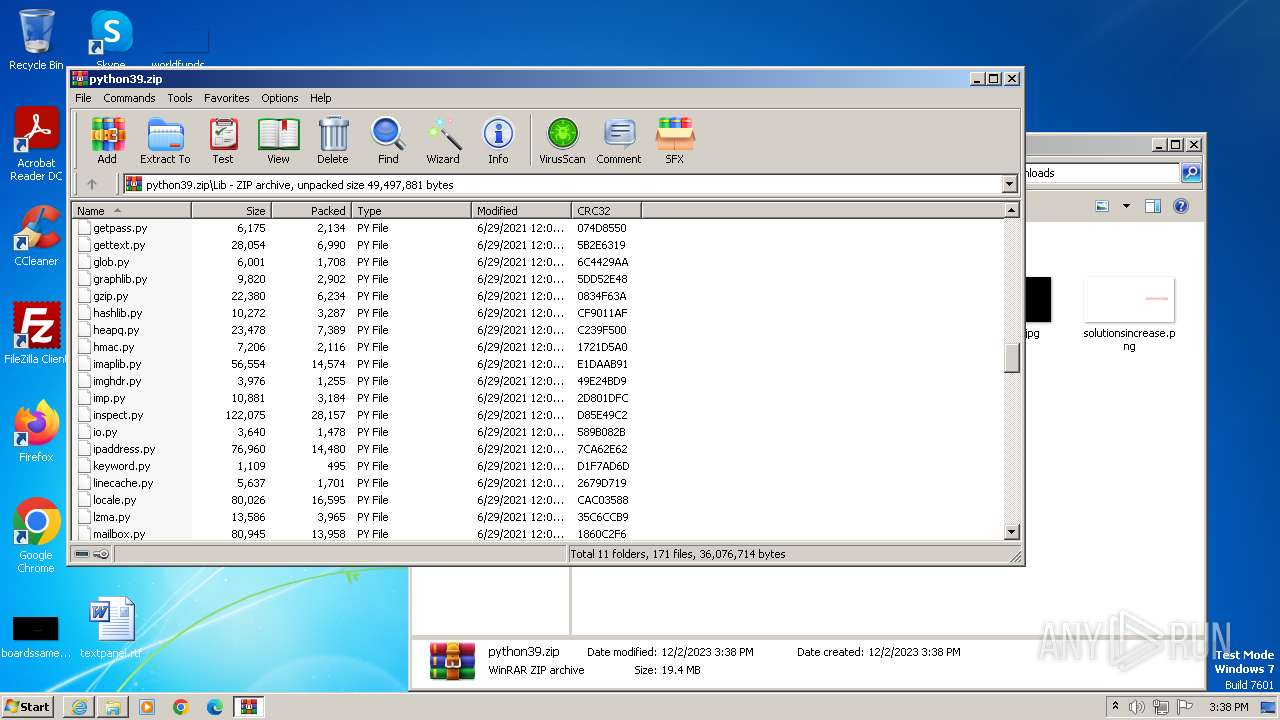Sort by Modified column header
Image resolution: width=1280 pixels, height=720 pixels.
tap(521, 210)
